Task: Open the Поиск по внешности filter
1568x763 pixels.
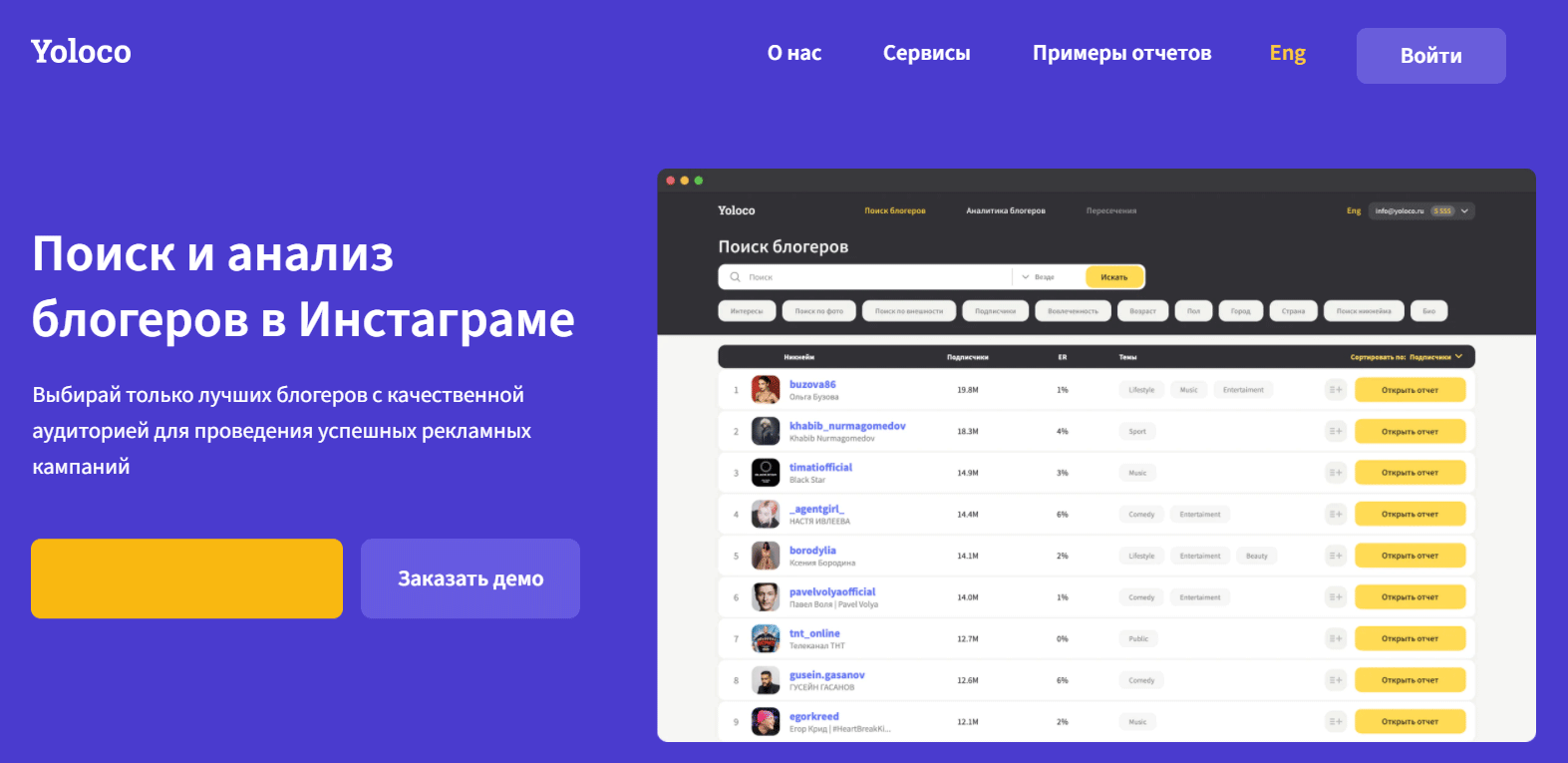Action: [909, 311]
